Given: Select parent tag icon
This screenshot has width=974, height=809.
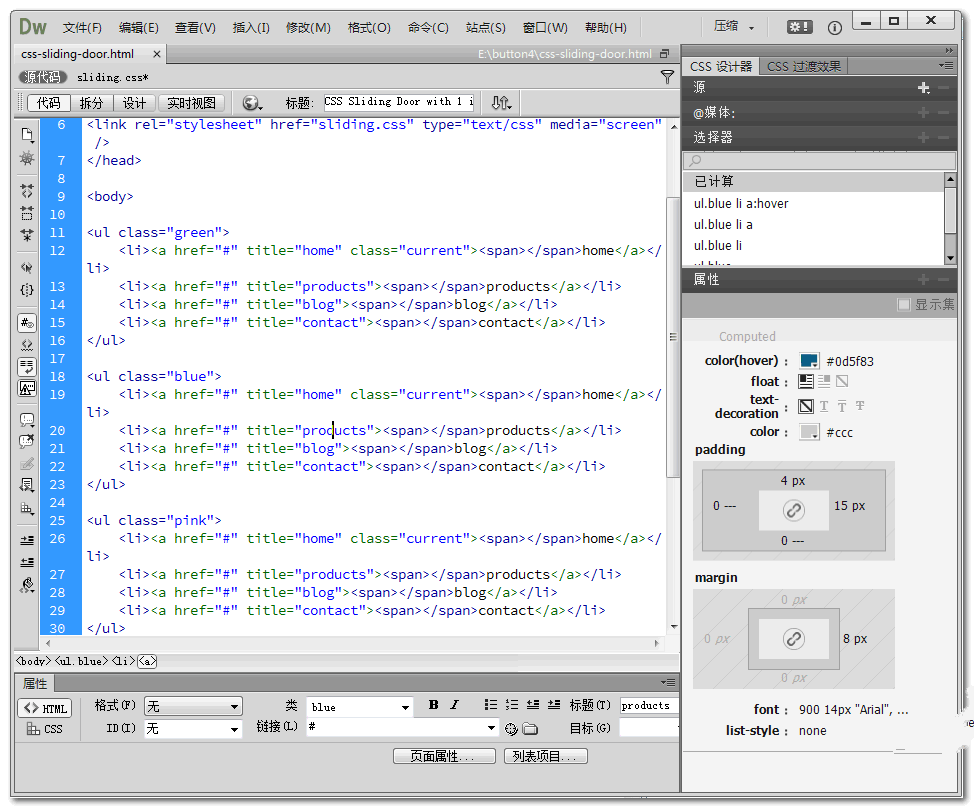Looking at the screenshot, I should coord(27,268).
